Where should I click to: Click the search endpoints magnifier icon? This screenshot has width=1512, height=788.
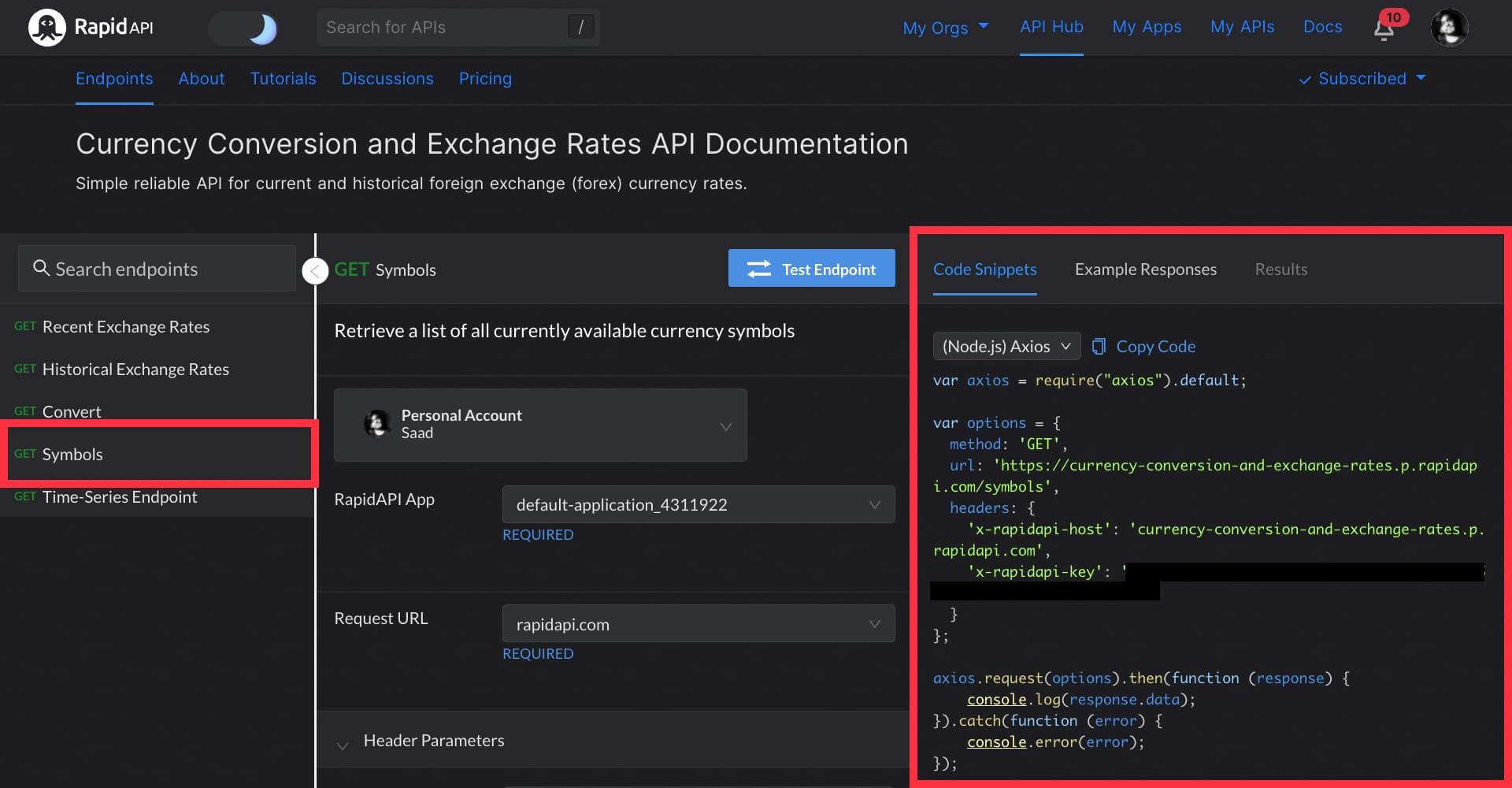tap(41, 269)
